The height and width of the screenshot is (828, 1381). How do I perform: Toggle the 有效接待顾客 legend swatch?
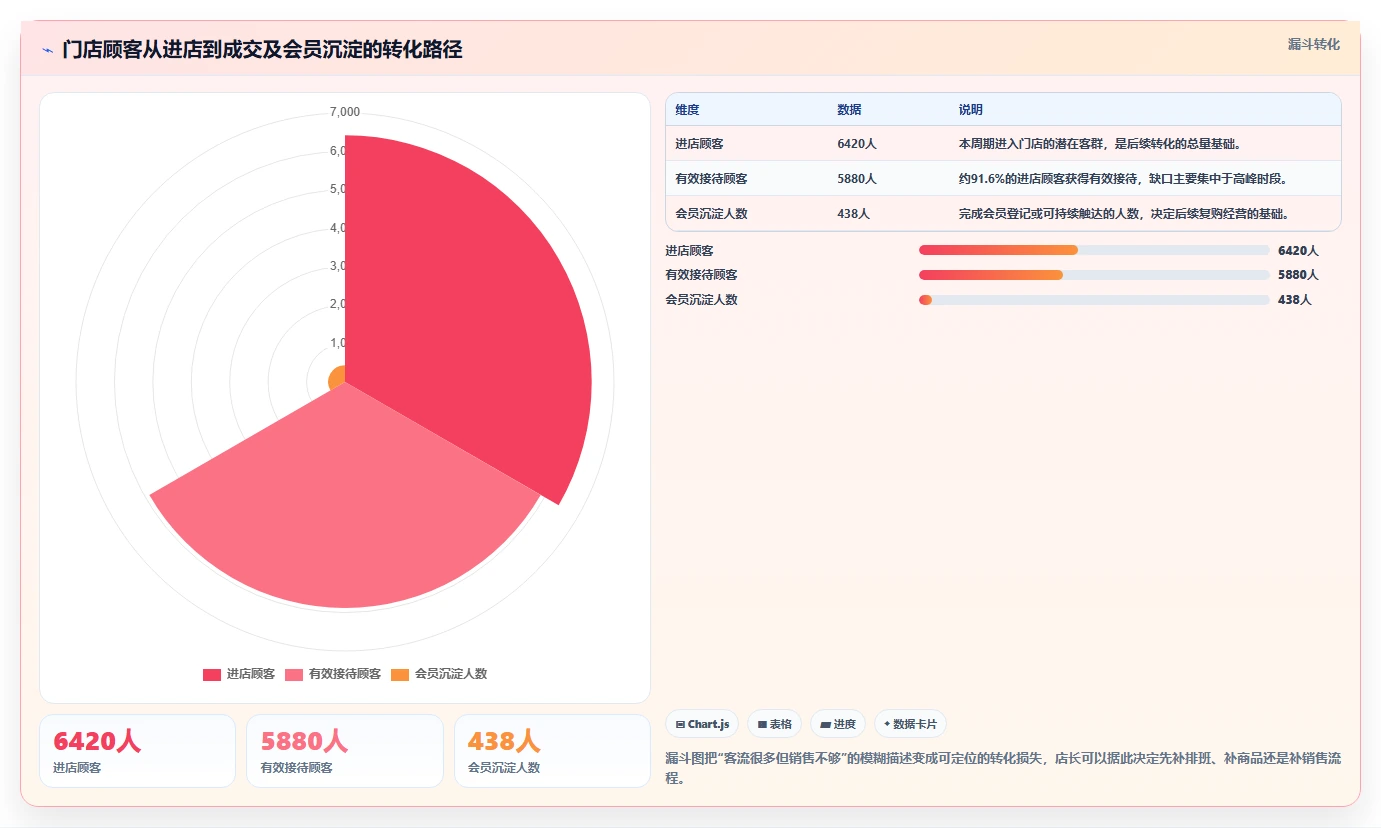[x=294, y=675]
